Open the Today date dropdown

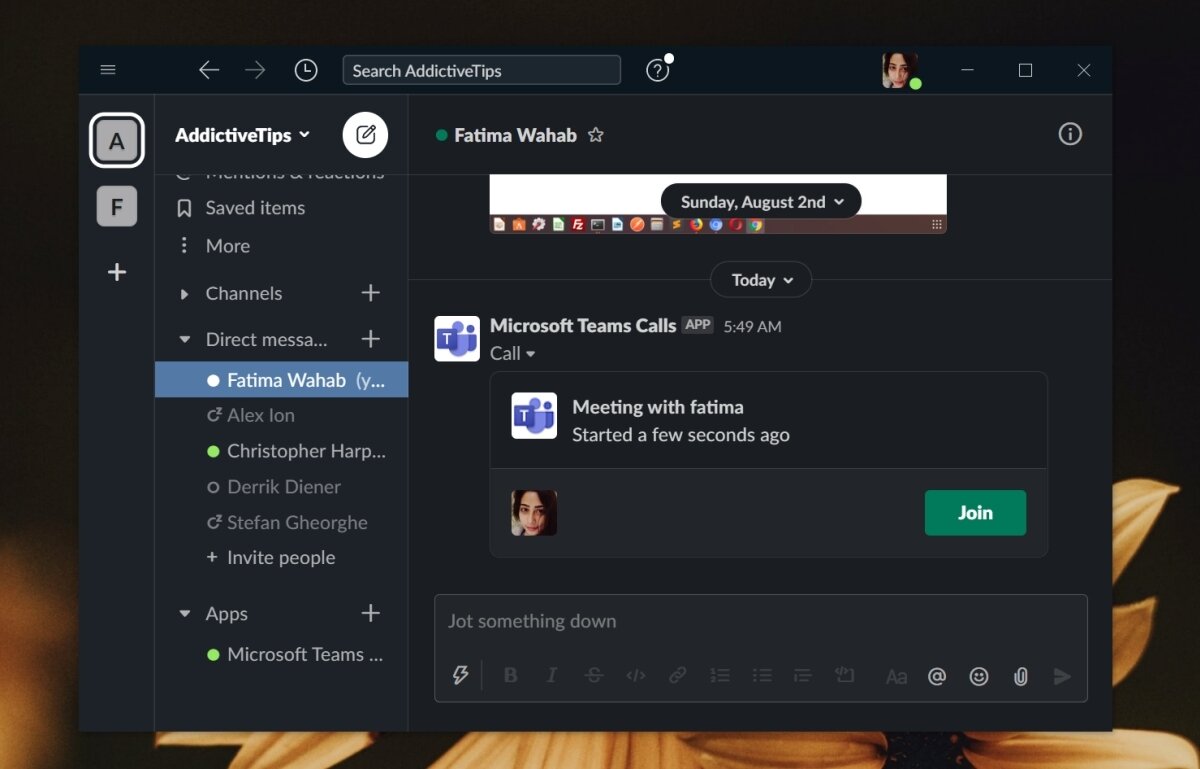point(760,280)
